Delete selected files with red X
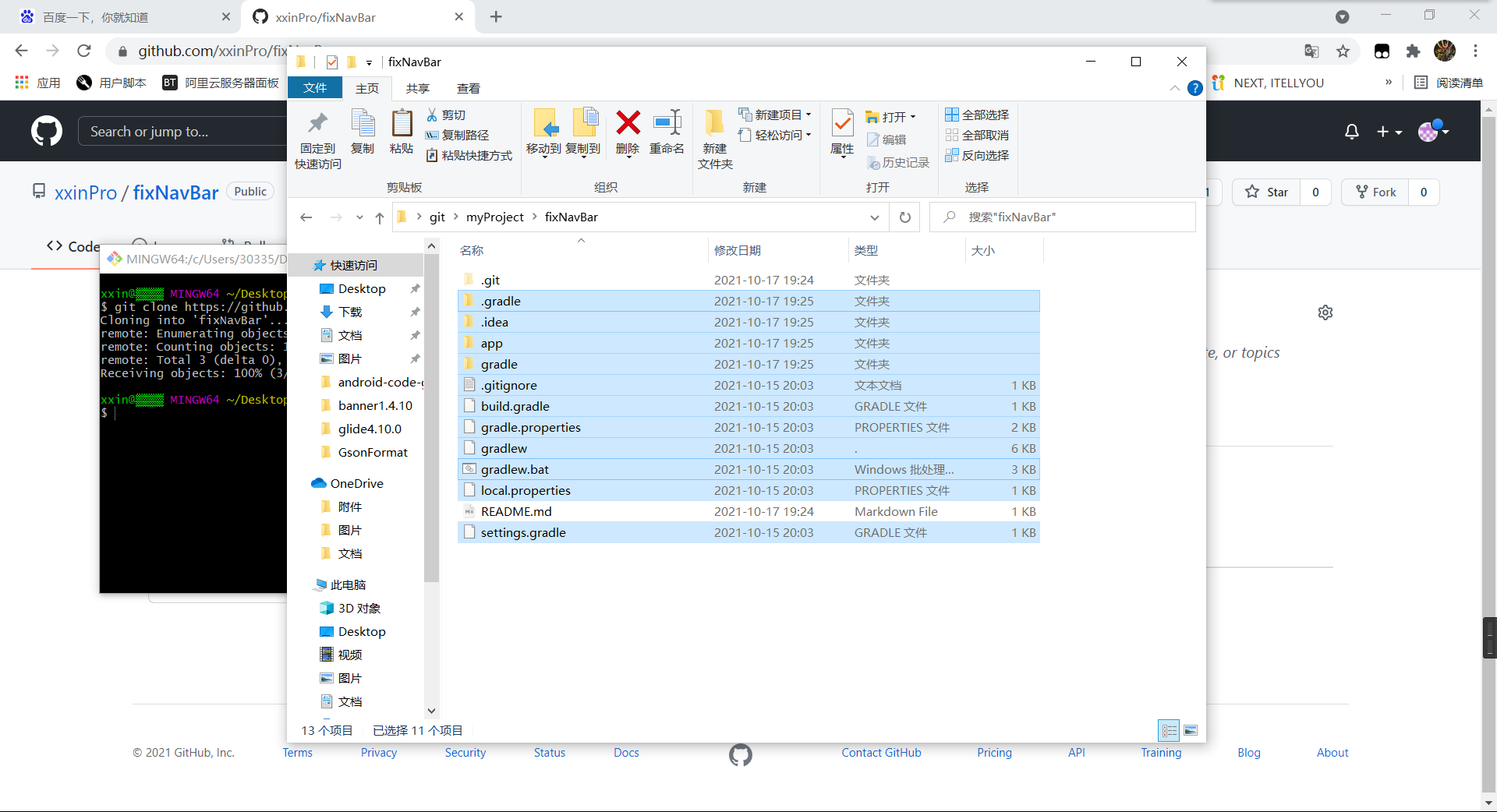 (628, 132)
